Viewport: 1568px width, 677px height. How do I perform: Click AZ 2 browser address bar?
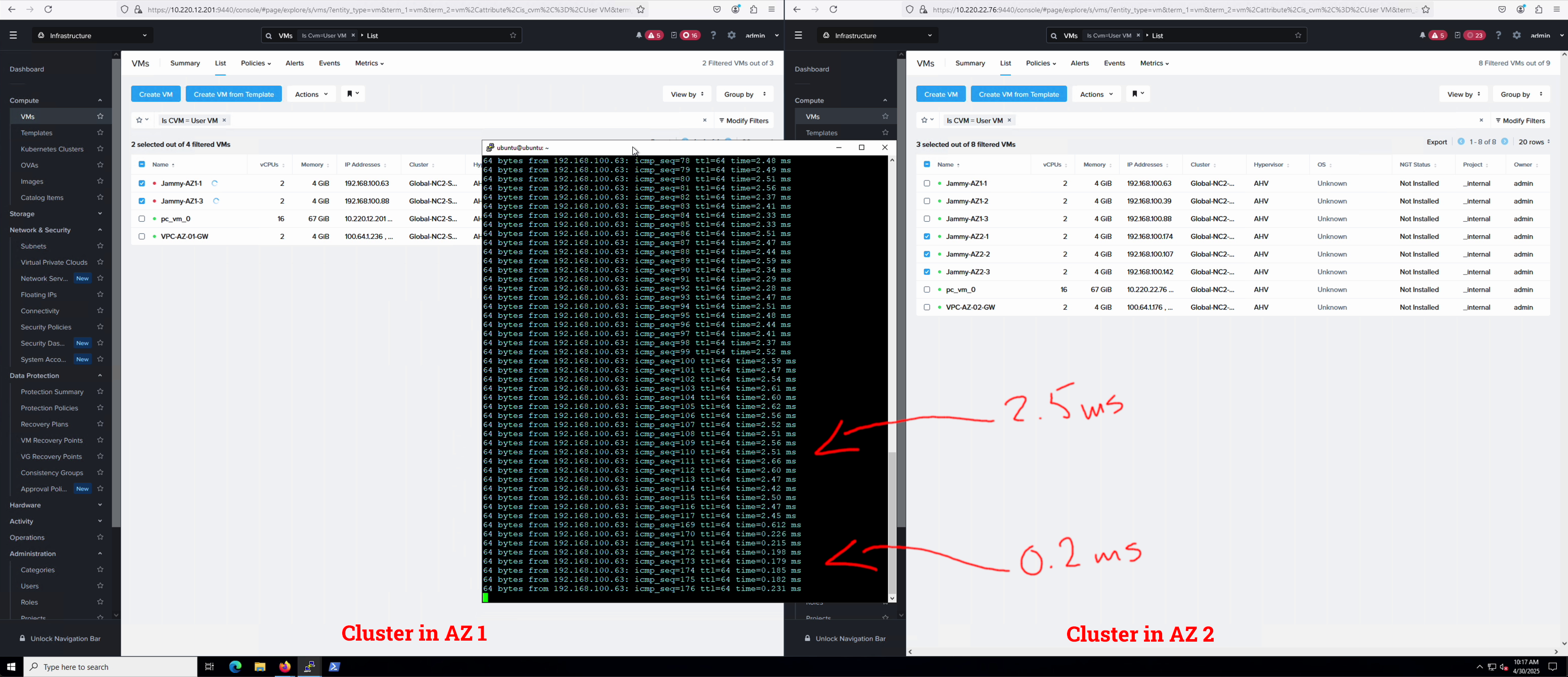coord(1169,9)
